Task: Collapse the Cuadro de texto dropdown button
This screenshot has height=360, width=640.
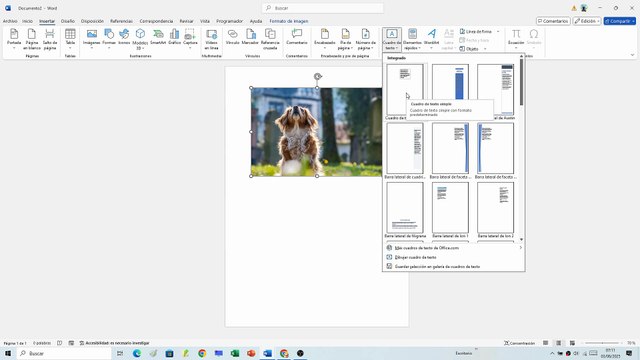Action: (x=392, y=39)
